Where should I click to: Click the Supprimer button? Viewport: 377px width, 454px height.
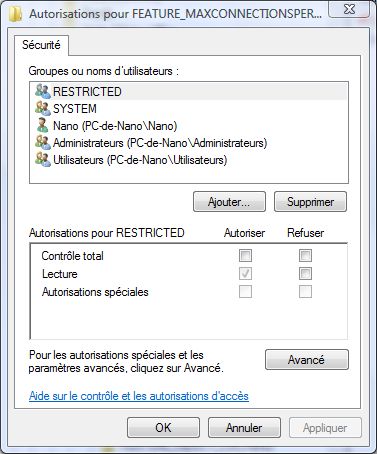310,202
